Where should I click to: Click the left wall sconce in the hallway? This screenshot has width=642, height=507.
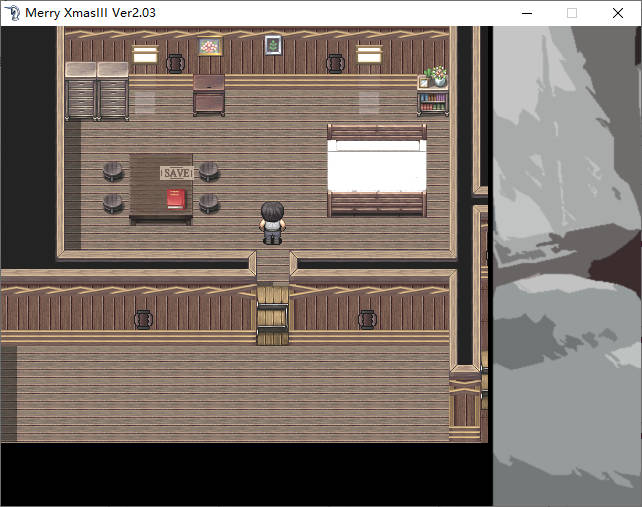143,319
